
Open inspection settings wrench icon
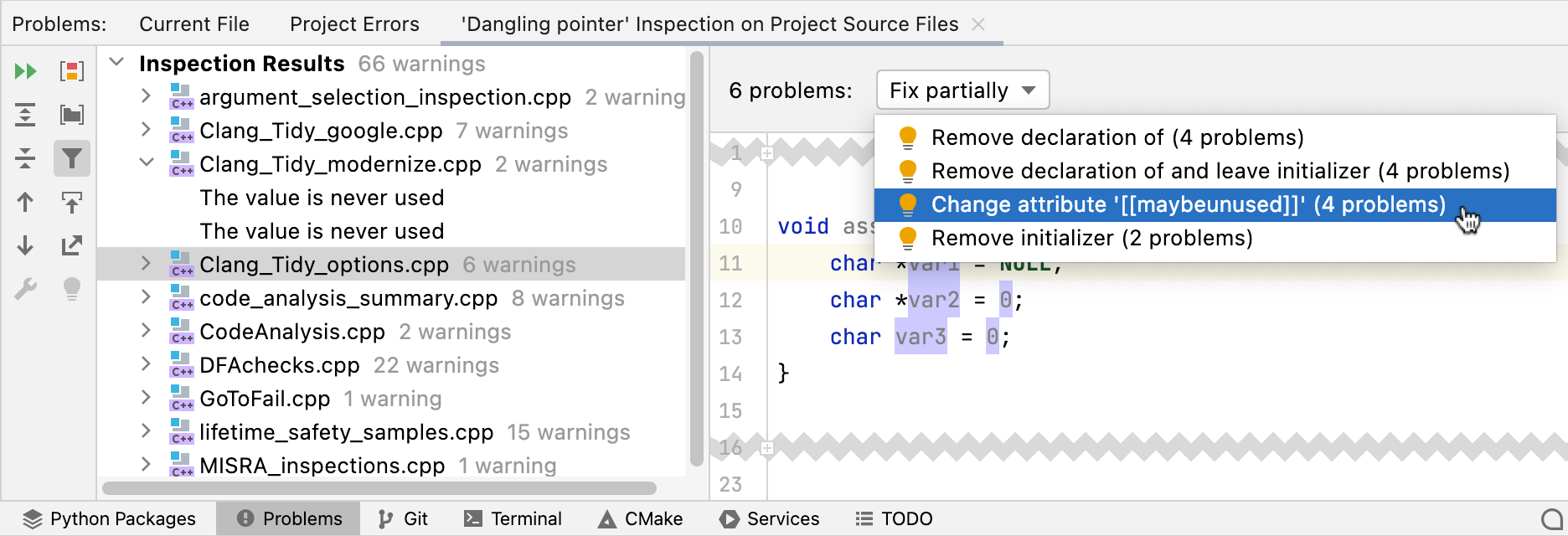coord(25,289)
